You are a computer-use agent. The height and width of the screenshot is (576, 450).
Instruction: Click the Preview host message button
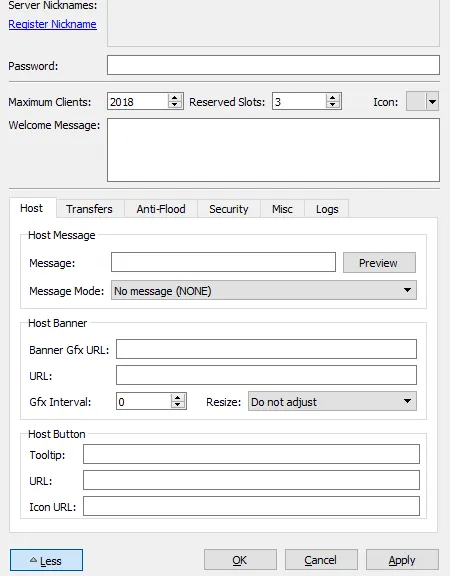pos(379,263)
